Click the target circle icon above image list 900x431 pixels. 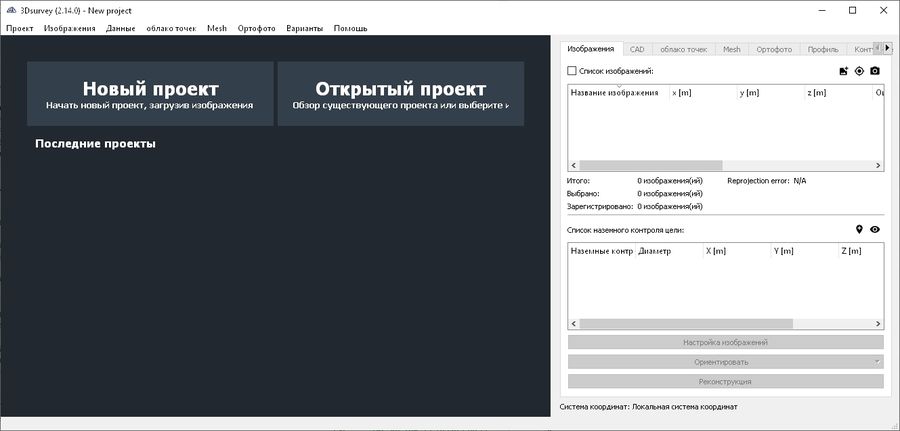(859, 71)
